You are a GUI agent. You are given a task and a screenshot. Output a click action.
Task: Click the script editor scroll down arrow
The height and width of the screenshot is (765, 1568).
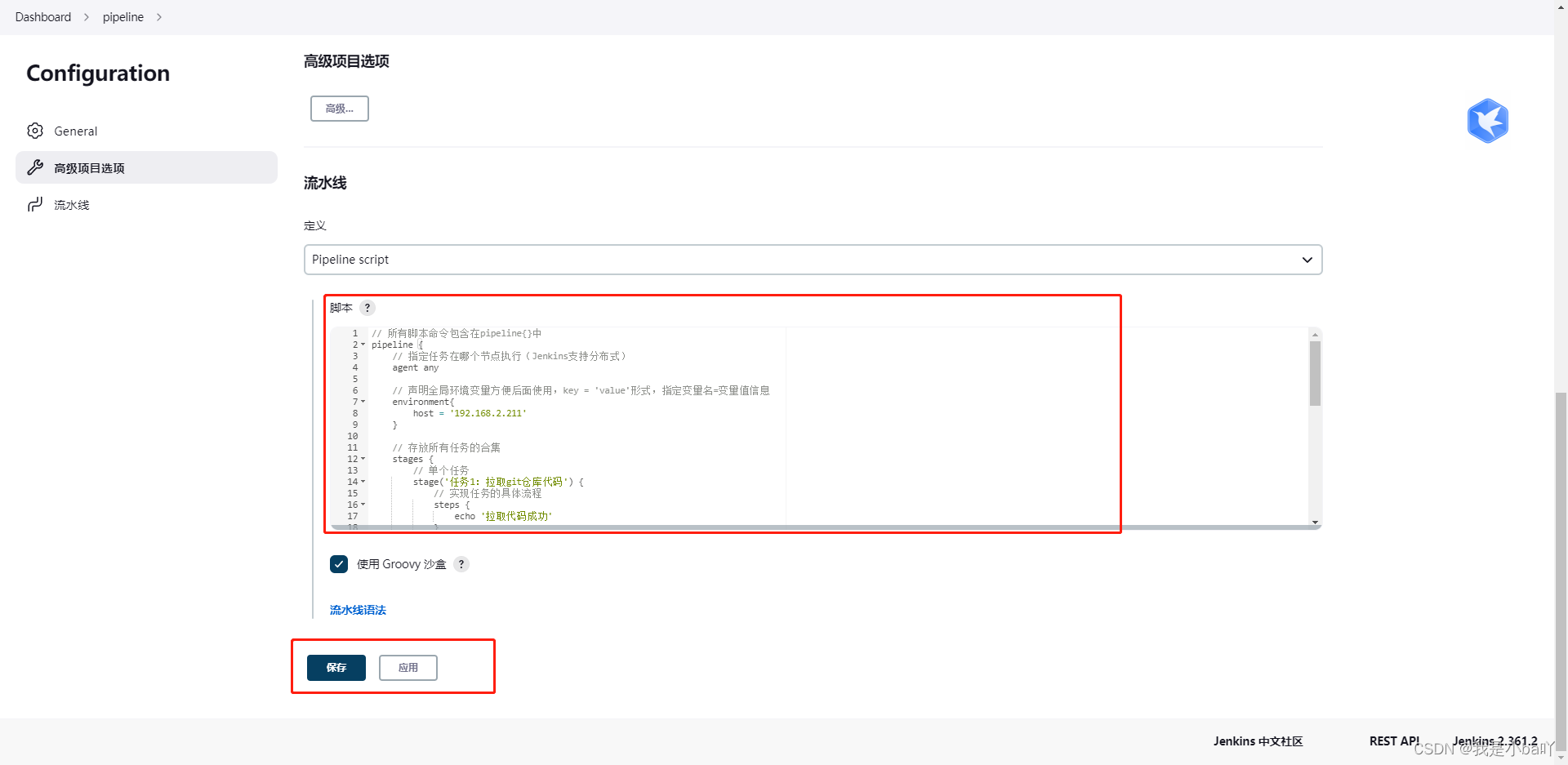(x=1315, y=522)
